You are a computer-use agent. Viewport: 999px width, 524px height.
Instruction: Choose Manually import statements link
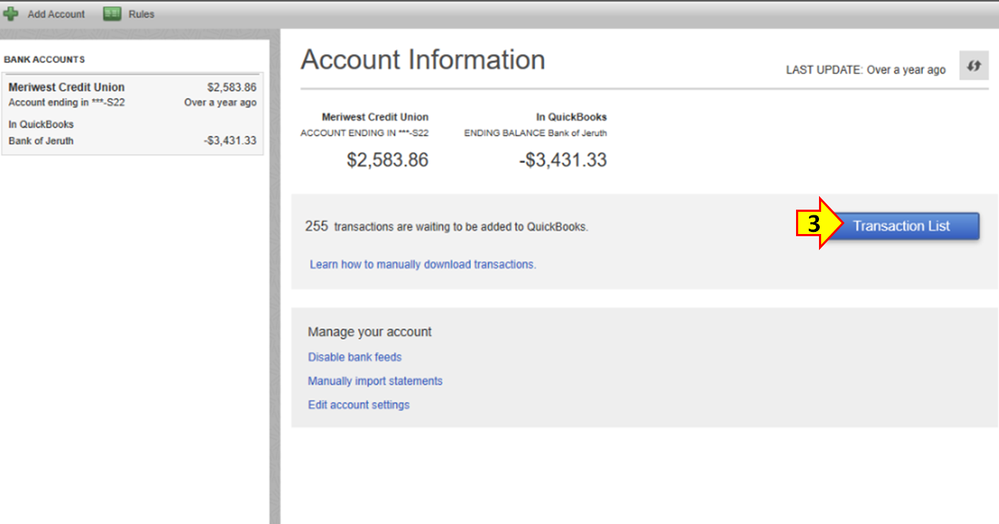(x=375, y=381)
